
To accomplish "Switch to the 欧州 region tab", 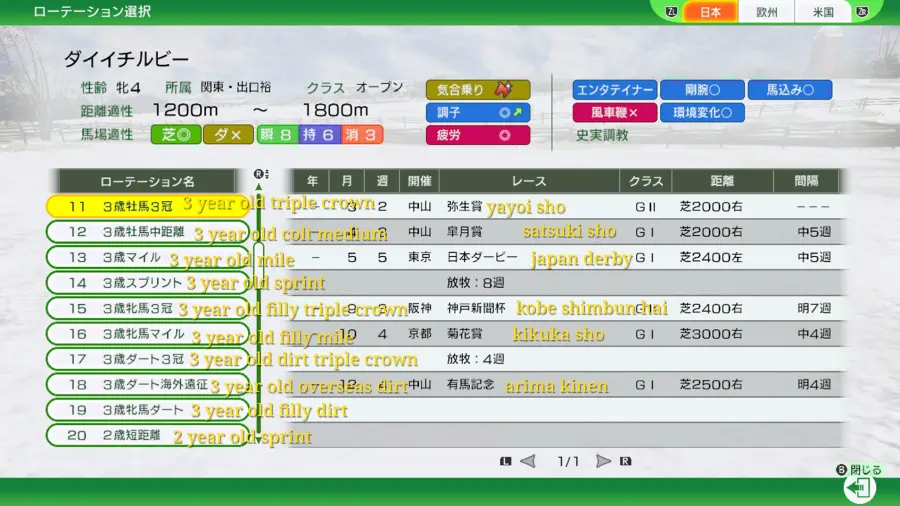I will pyautogui.click(x=767, y=12).
